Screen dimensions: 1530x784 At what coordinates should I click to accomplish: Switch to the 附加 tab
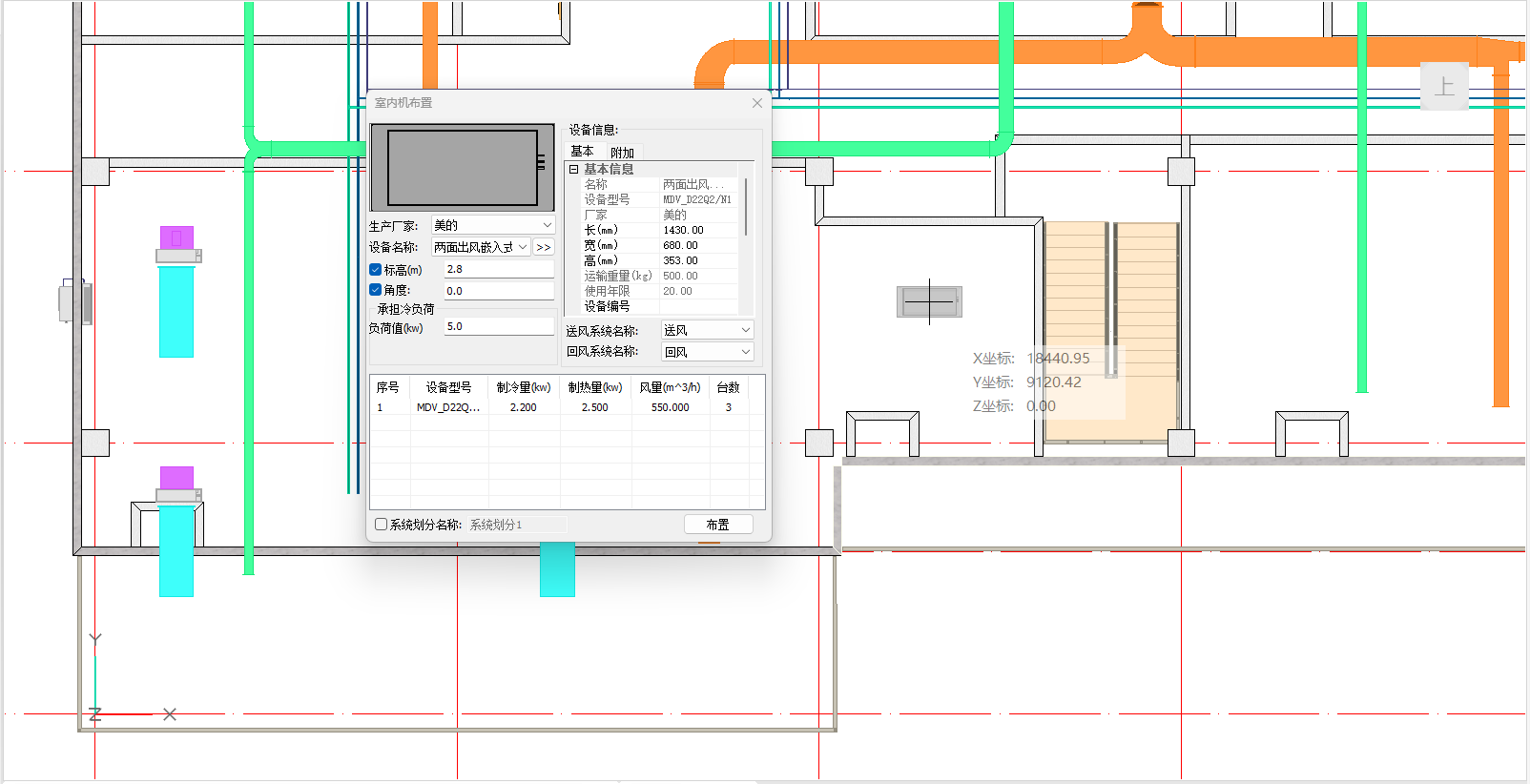622,153
